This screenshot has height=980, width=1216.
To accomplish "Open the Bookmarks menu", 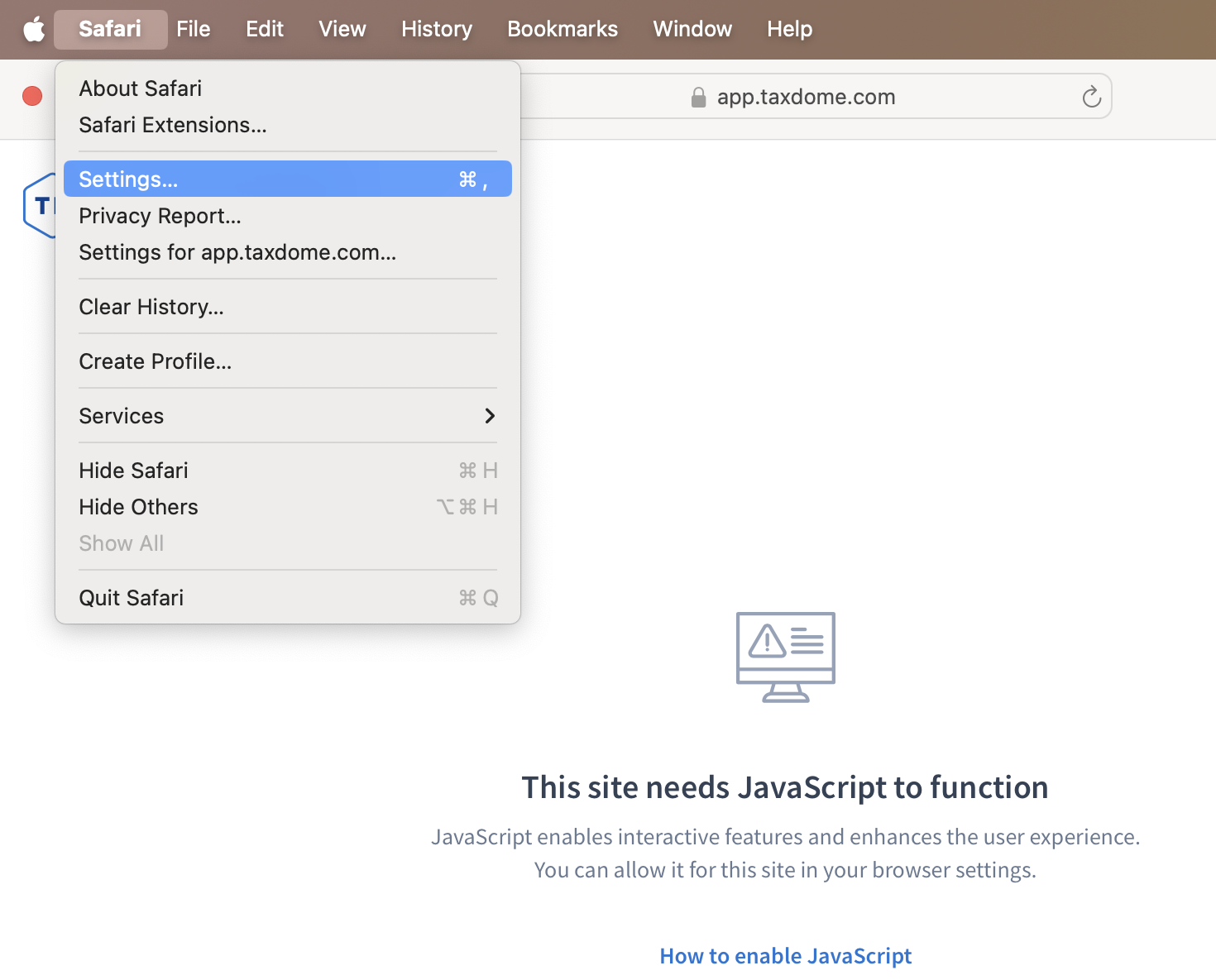I will click(562, 29).
